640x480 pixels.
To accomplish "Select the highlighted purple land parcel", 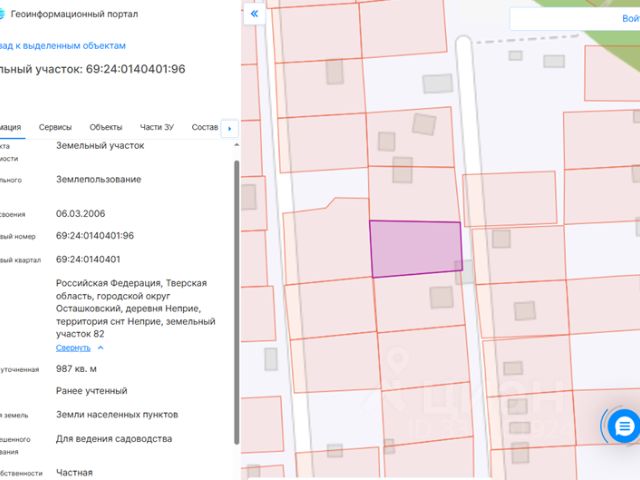I will tap(416, 249).
